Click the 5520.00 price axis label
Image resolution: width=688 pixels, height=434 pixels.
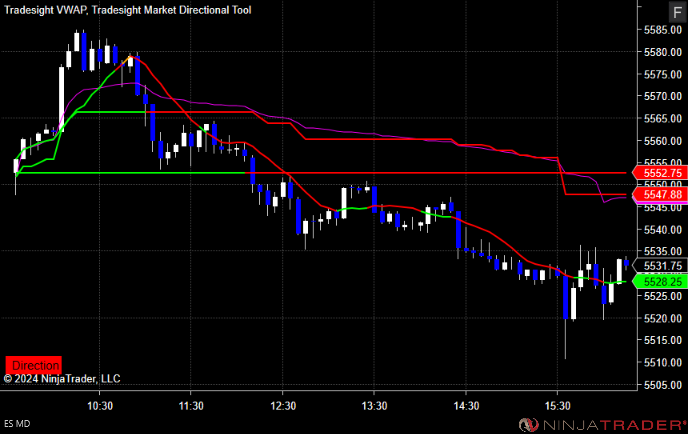(x=663, y=318)
